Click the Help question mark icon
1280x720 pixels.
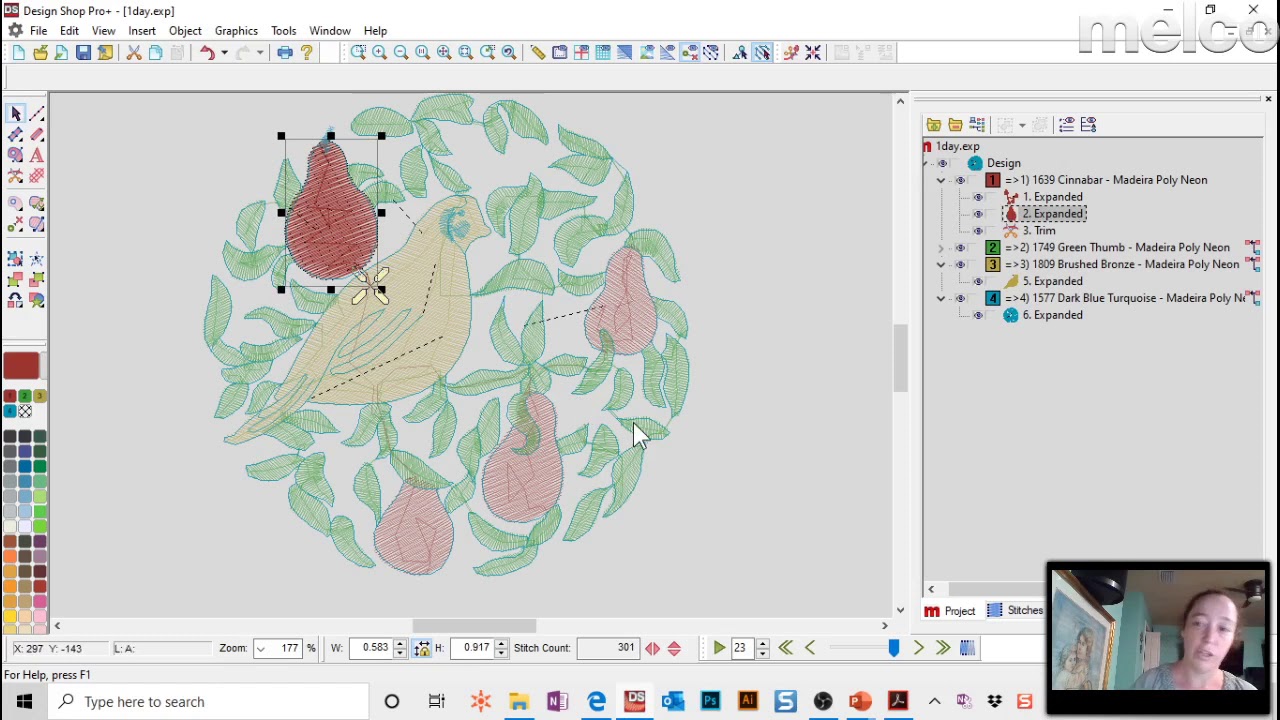coord(307,53)
